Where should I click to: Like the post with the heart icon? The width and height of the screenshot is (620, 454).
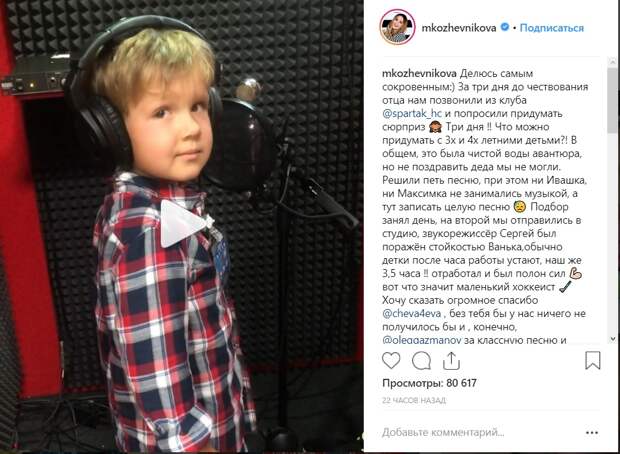pos(391,361)
